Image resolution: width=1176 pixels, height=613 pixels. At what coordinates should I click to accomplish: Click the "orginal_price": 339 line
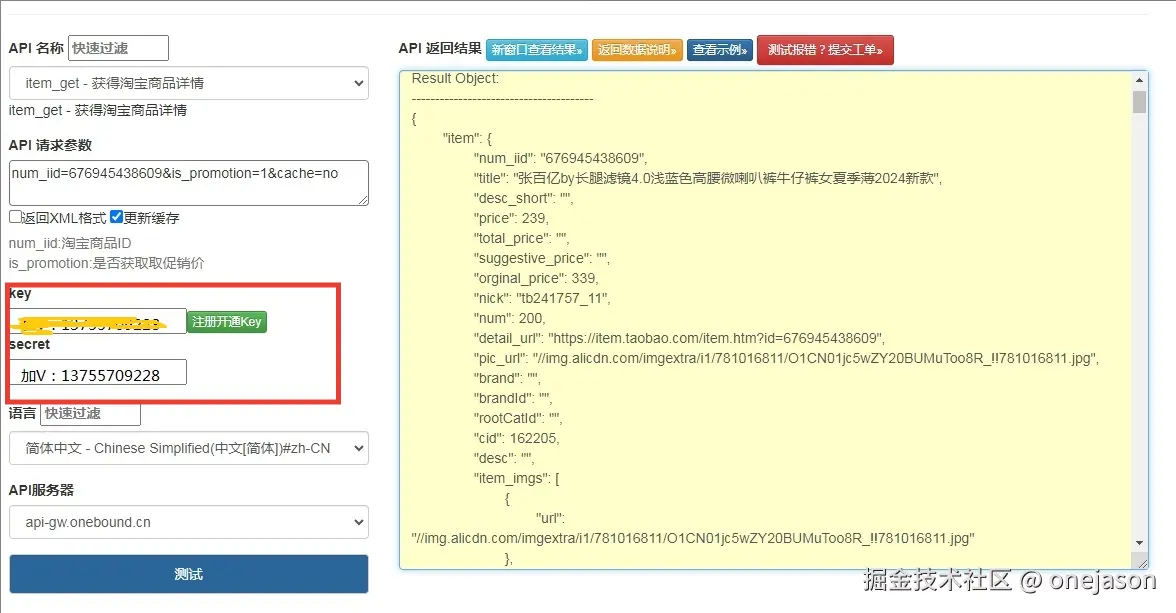click(536, 278)
